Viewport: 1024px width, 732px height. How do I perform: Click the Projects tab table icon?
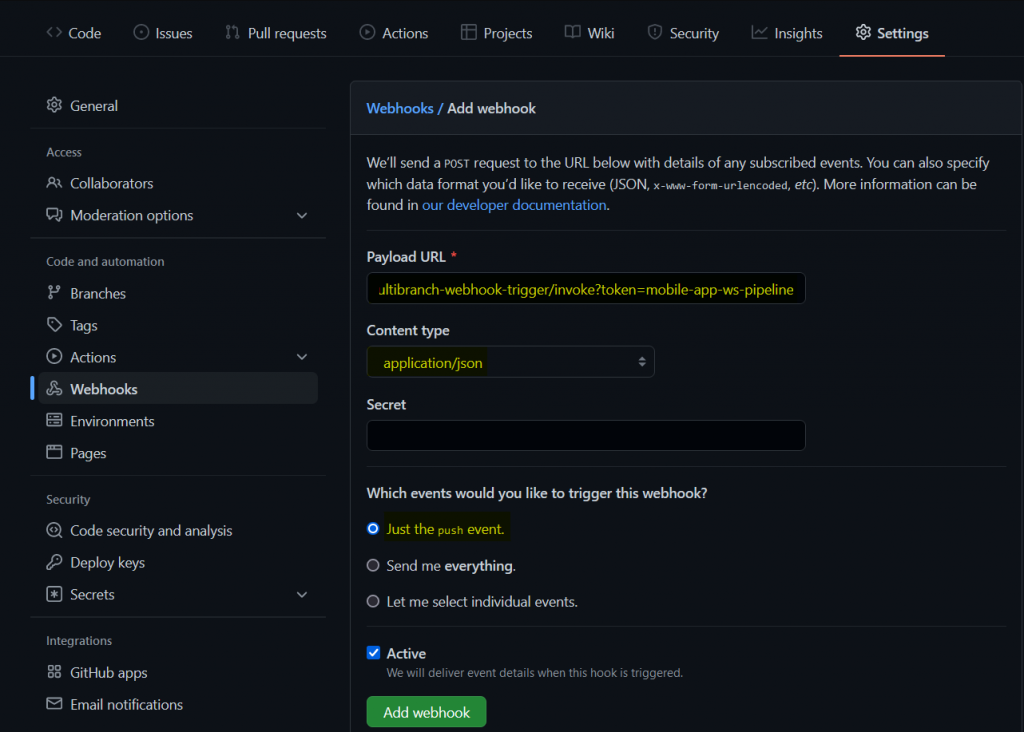(x=468, y=32)
